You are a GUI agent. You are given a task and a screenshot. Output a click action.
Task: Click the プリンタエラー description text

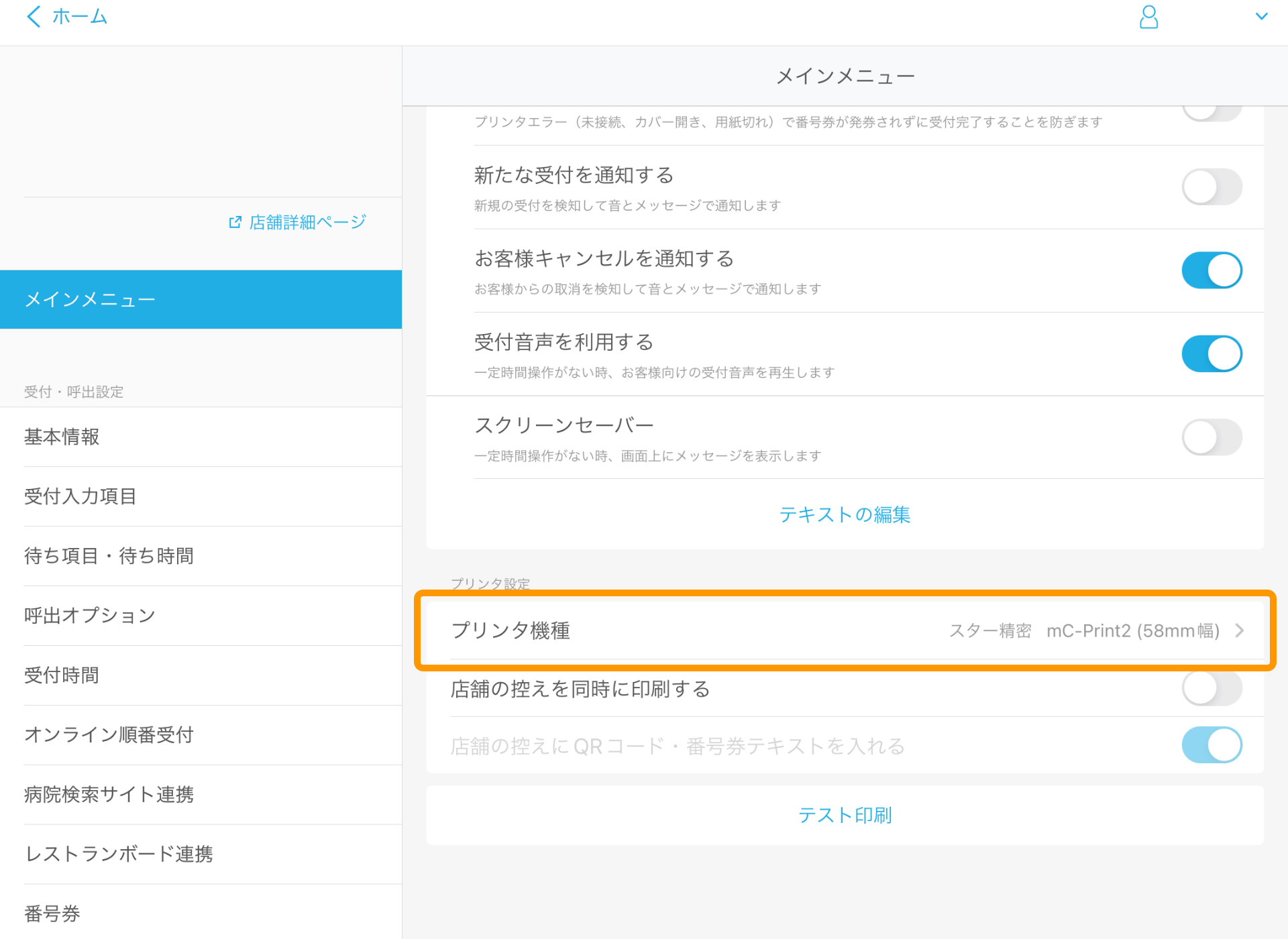788,122
